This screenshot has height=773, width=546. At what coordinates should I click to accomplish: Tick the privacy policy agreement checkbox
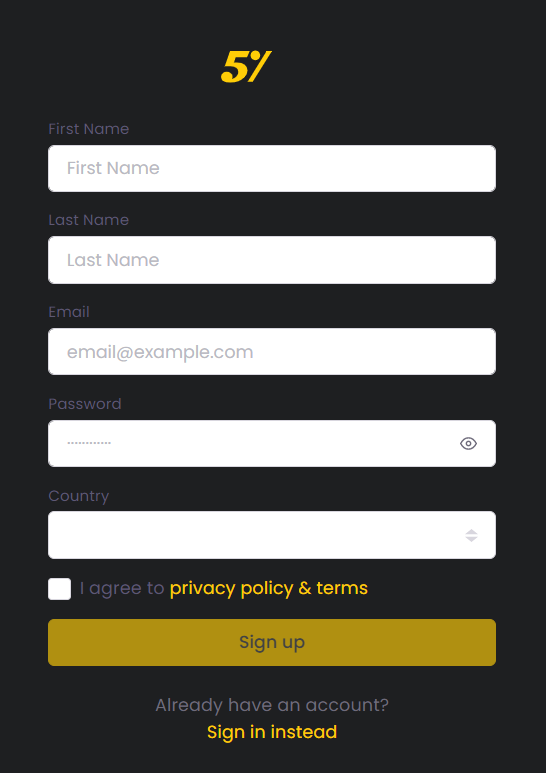[60, 589]
